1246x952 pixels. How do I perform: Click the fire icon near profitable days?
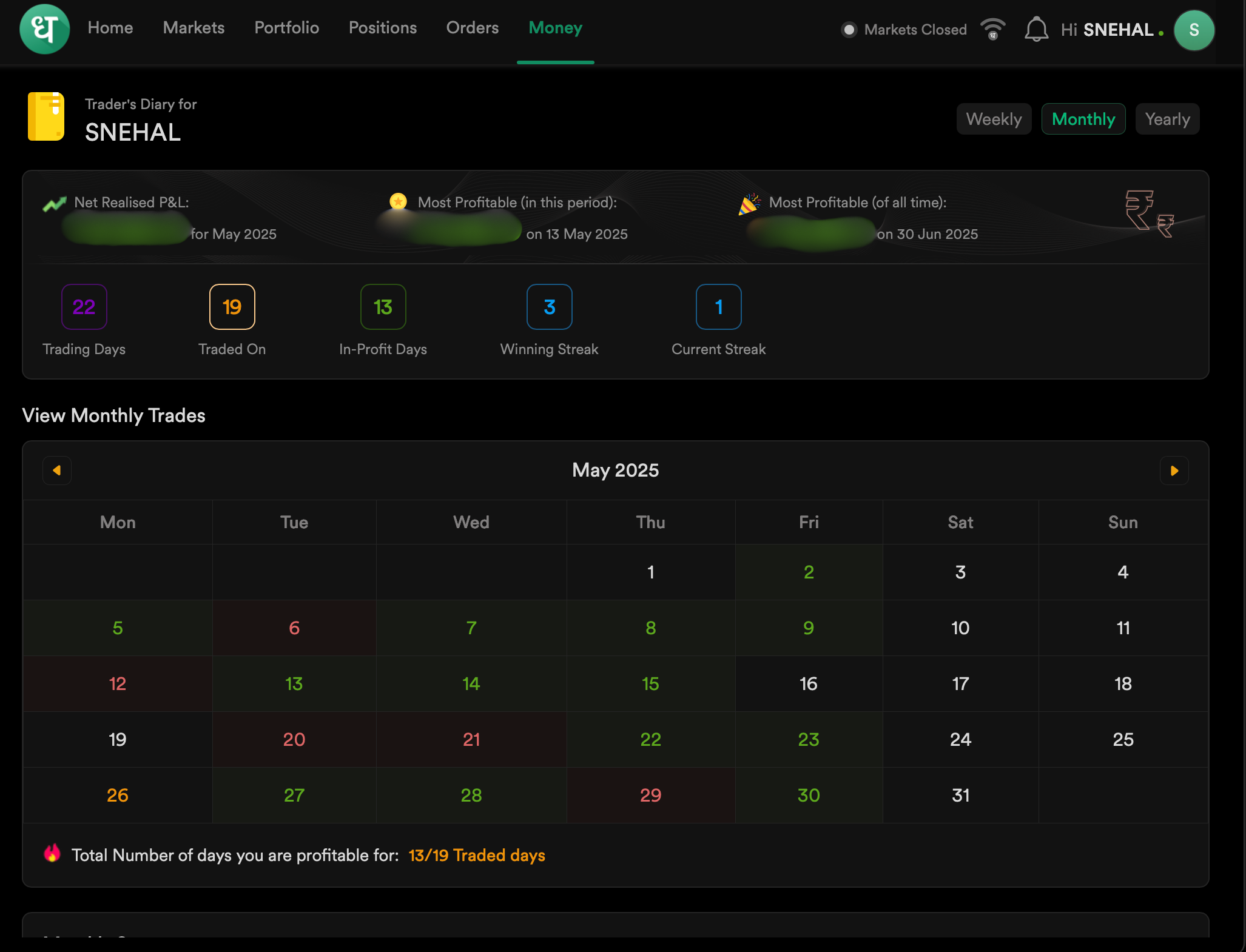click(x=52, y=854)
